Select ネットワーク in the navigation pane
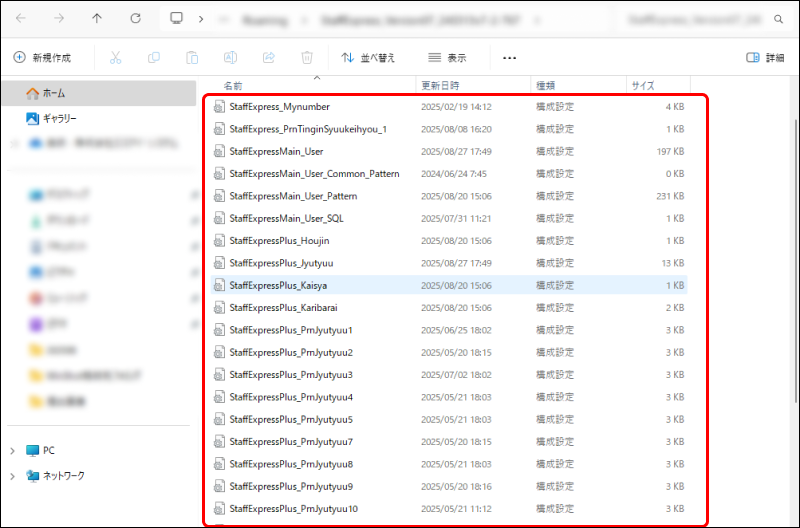 [63, 476]
